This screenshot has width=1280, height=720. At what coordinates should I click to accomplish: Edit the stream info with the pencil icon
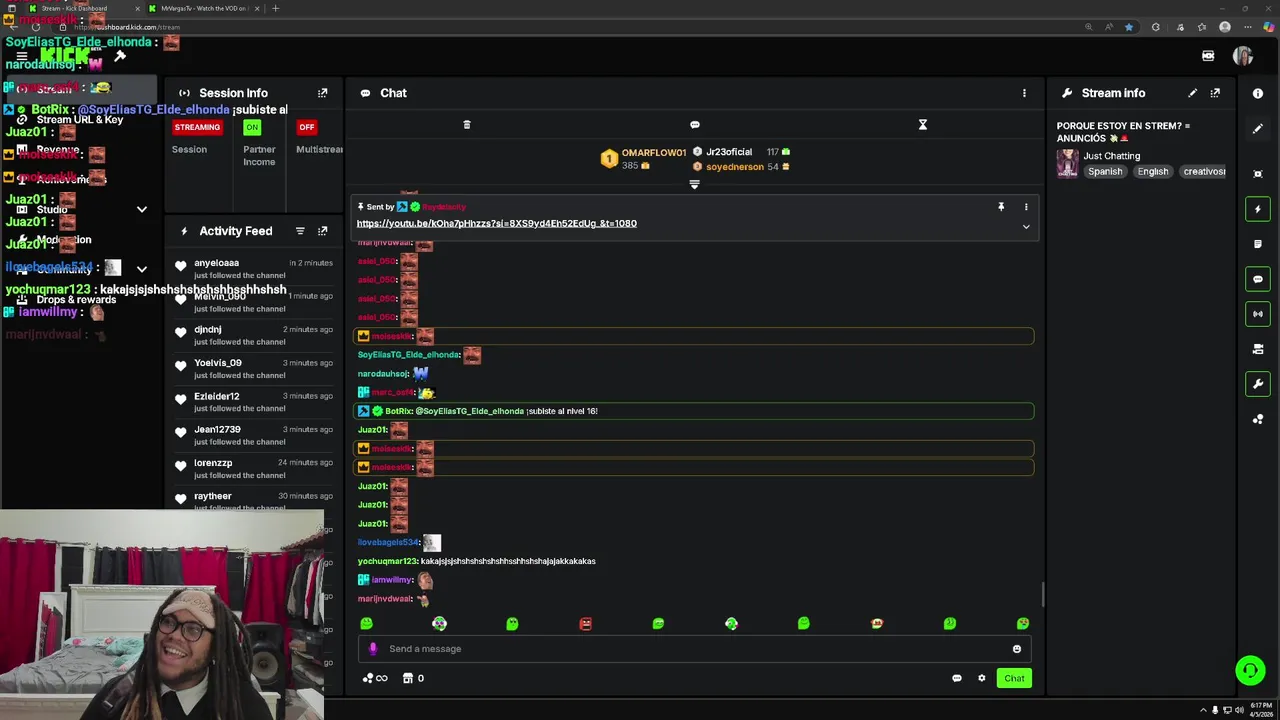(x=1192, y=93)
